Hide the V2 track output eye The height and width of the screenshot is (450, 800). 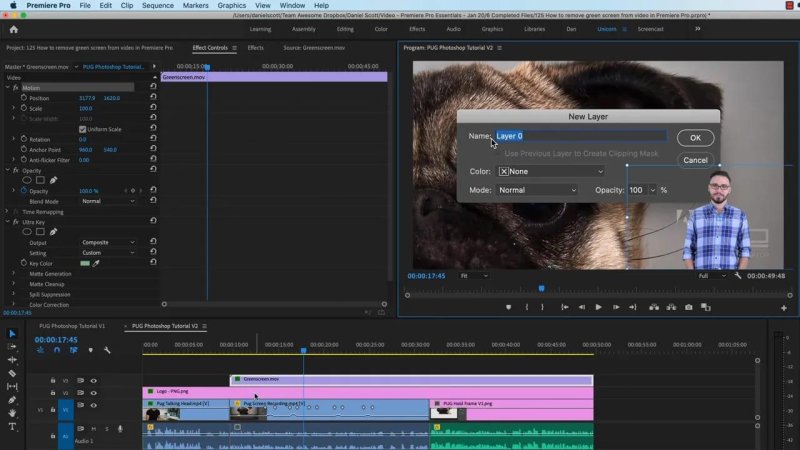pos(93,393)
